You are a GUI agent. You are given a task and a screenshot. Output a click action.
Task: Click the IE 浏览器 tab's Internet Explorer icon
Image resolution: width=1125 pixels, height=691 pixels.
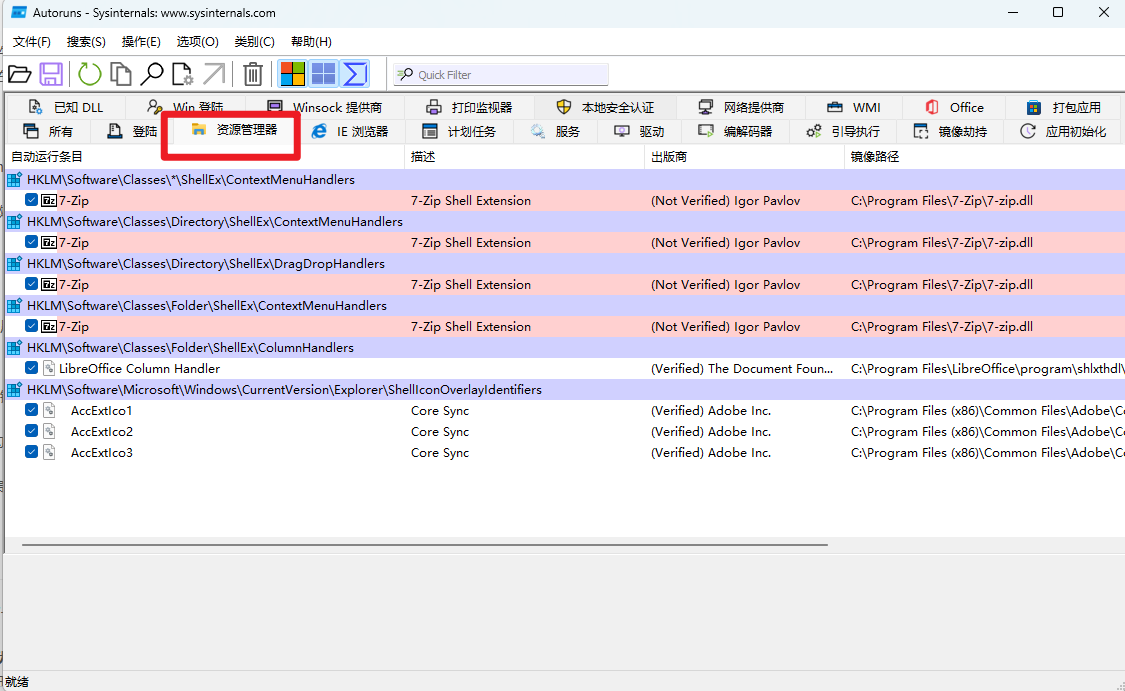[x=319, y=131]
